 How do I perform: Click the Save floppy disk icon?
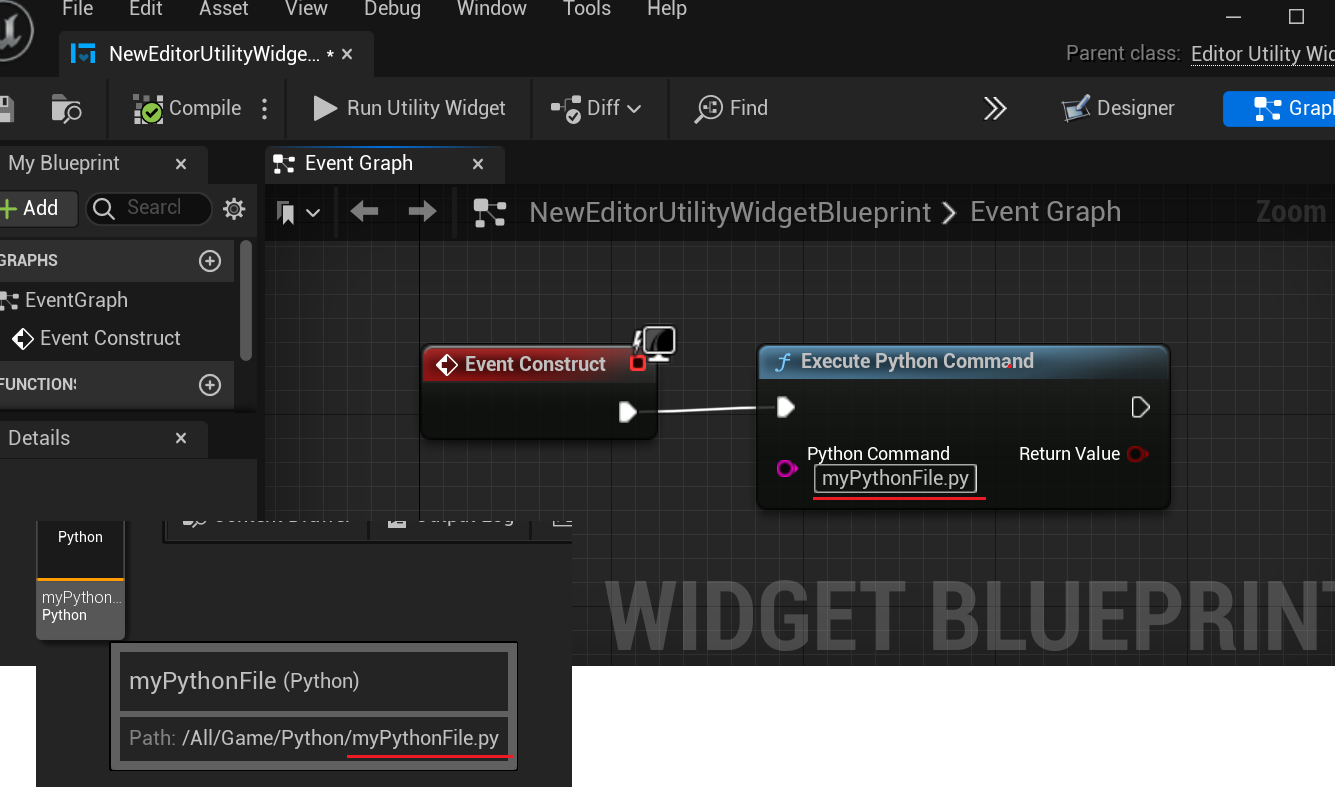pyautogui.click(x=5, y=108)
